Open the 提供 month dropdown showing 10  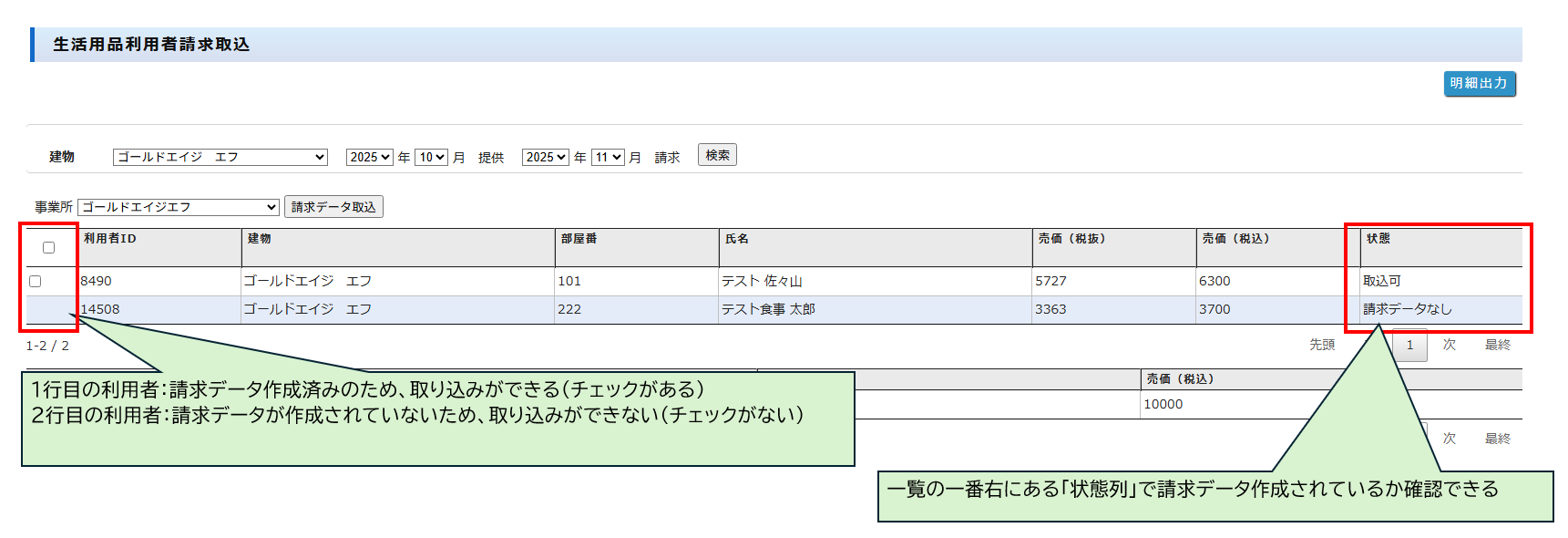431,157
